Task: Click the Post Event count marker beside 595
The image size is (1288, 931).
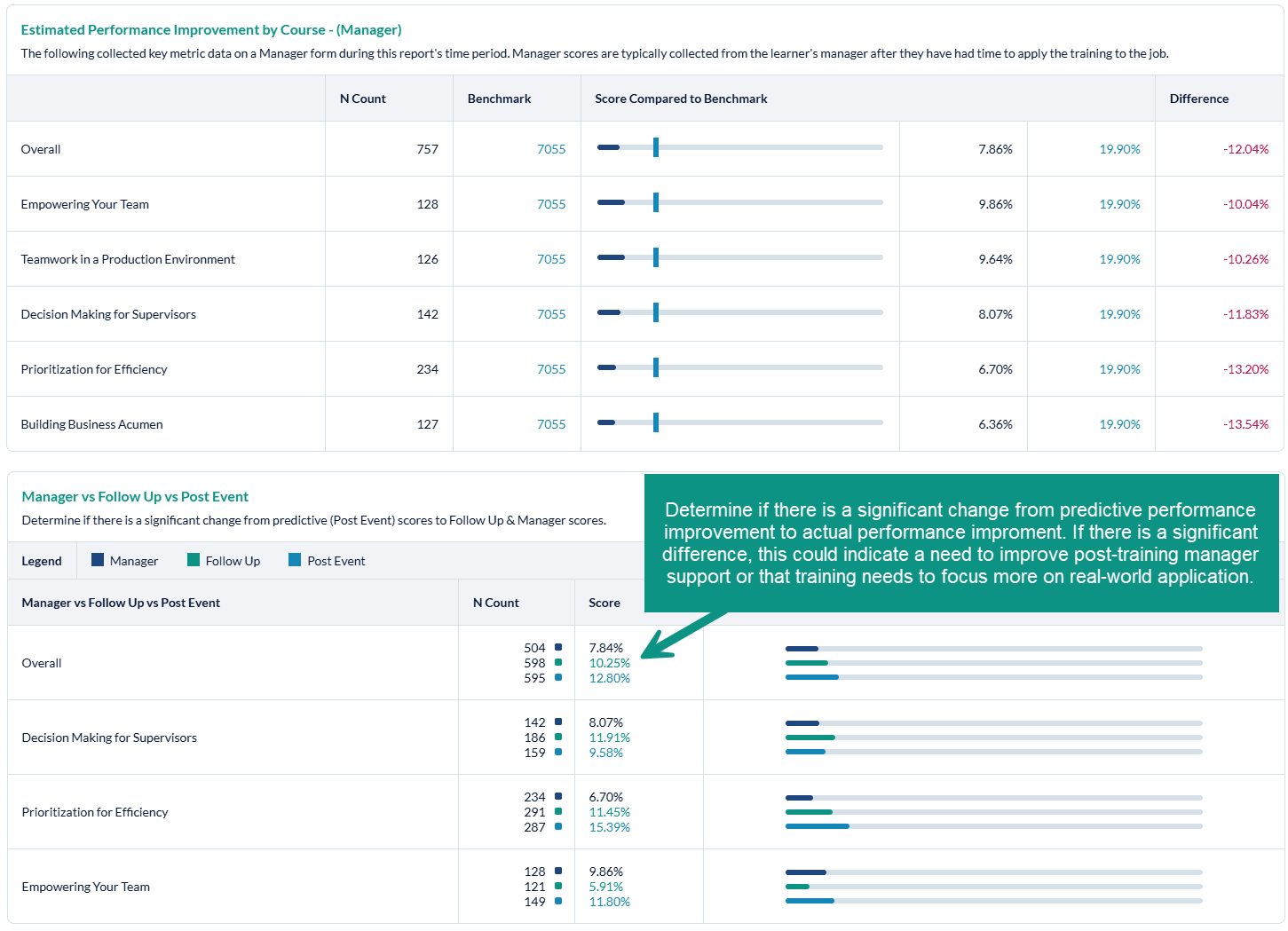Action: pyautogui.click(x=558, y=677)
